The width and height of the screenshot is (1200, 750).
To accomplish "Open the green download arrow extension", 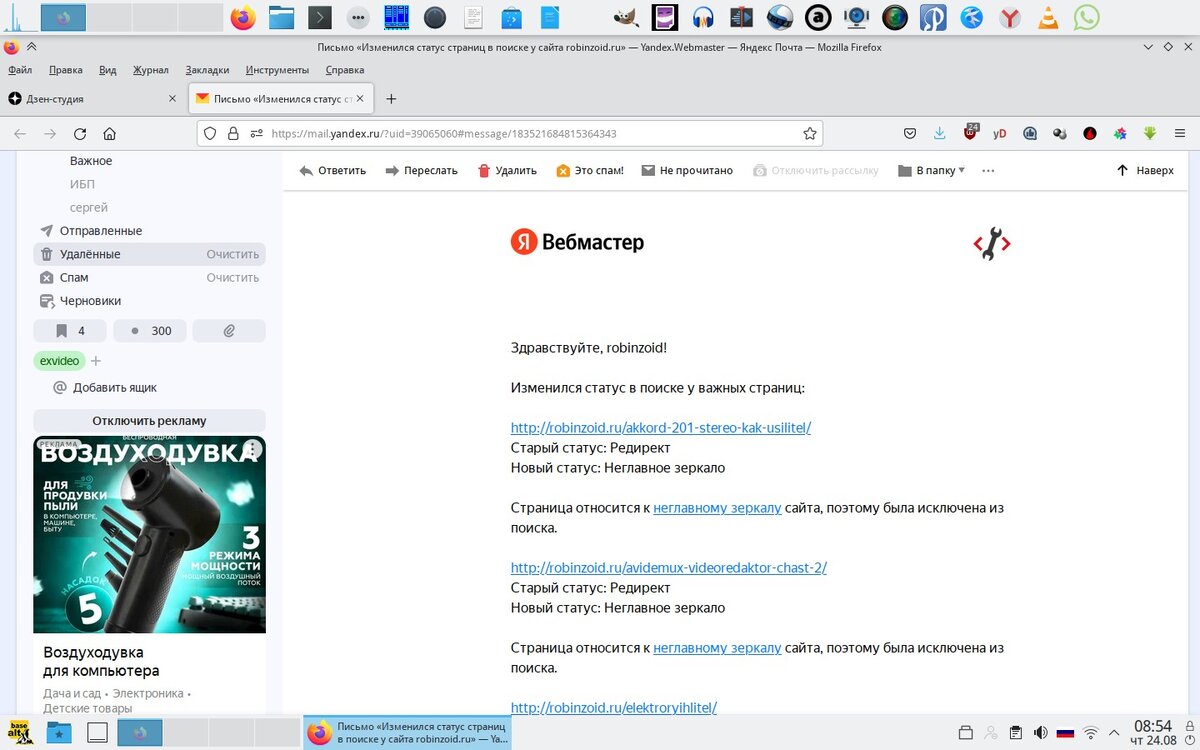I will pyautogui.click(x=1150, y=133).
